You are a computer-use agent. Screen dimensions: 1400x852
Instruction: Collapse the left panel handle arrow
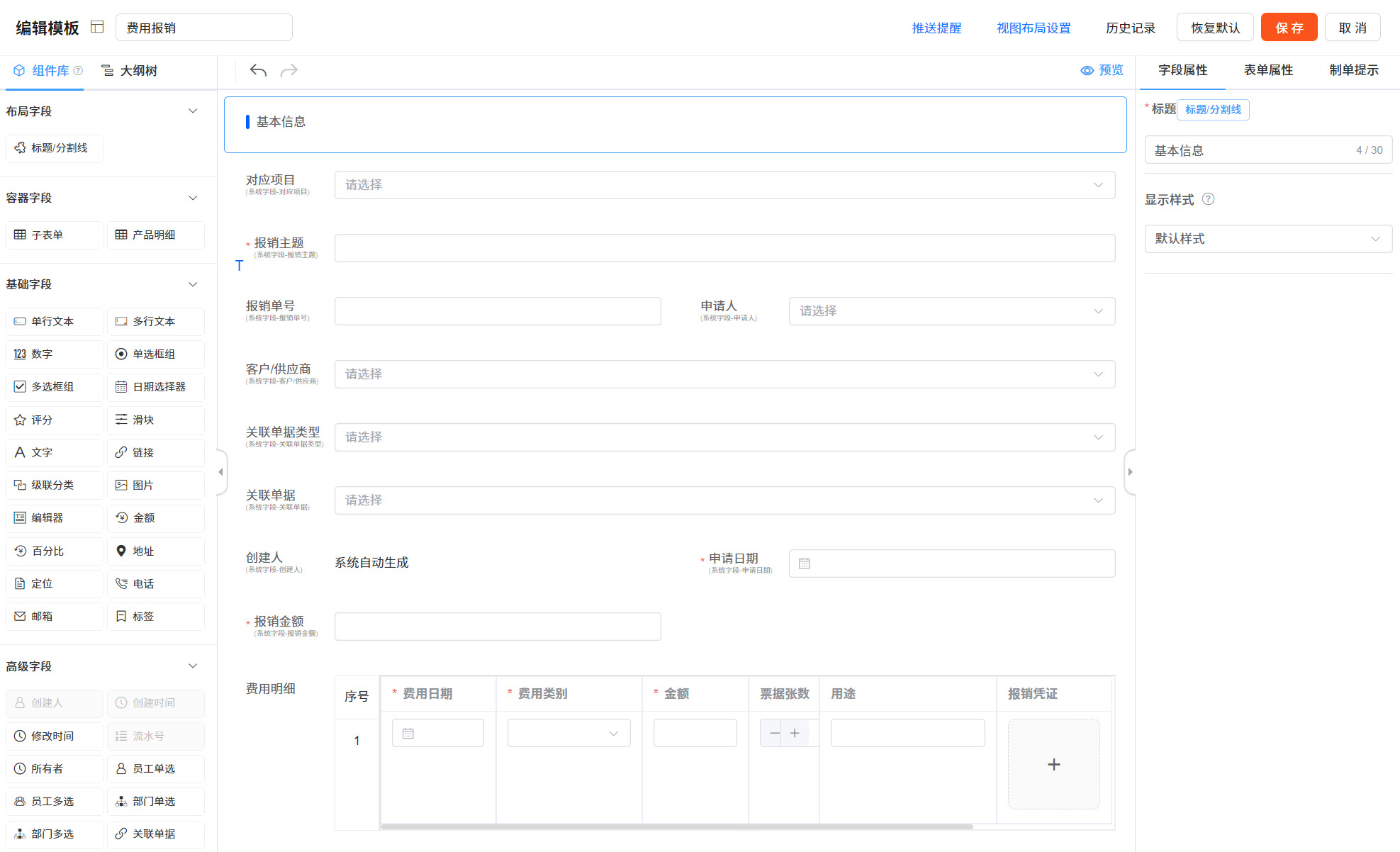click(221, 471)
